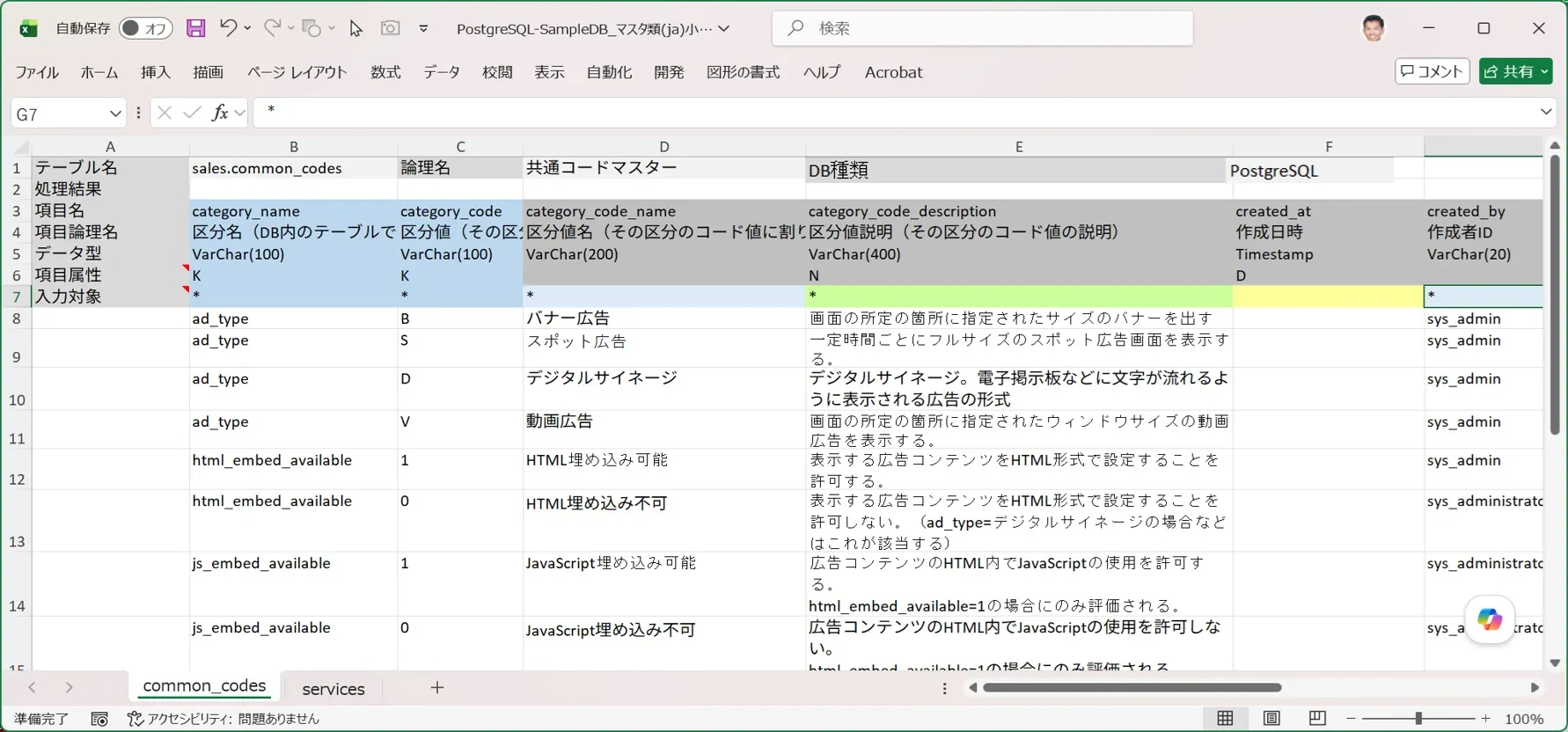The height and width of the screenshot is (732, 1568).
Task: Click the zoom slider handle
Action: [1418, 719]
